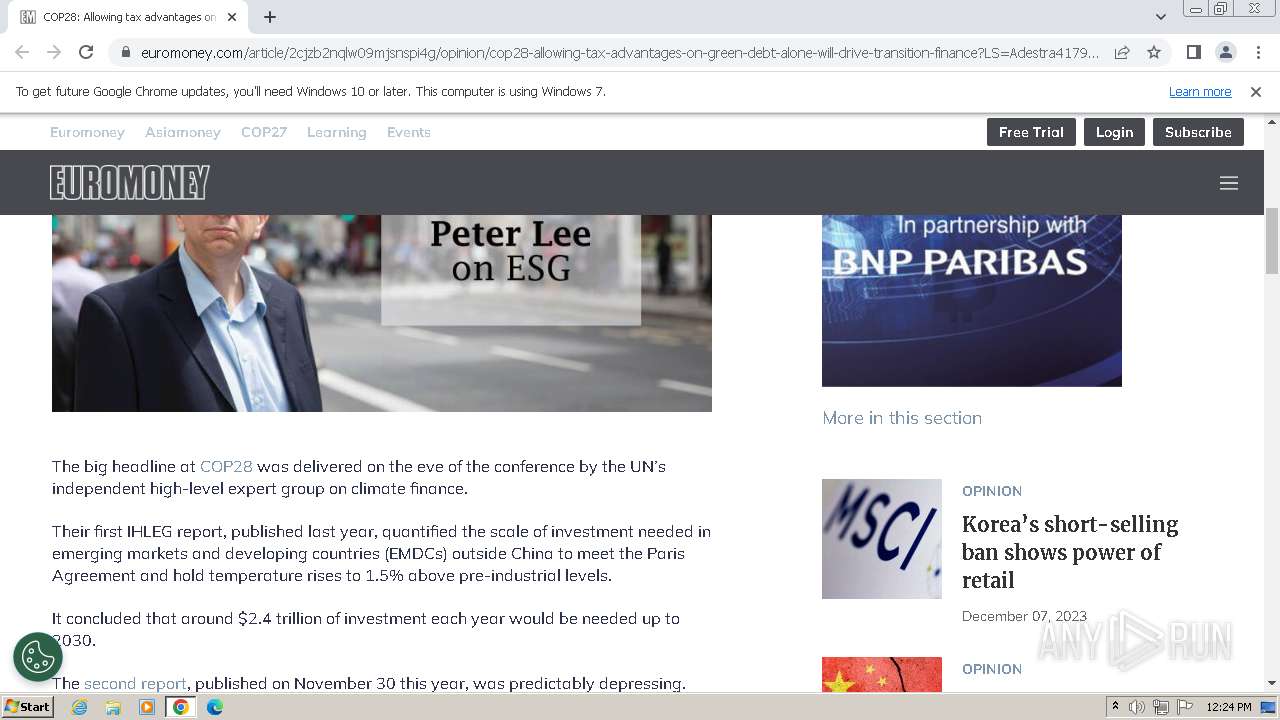The height and width of the screenshot is (720, 1280).
Task: Expand the tab search chevron
Action: [1160, 17]
